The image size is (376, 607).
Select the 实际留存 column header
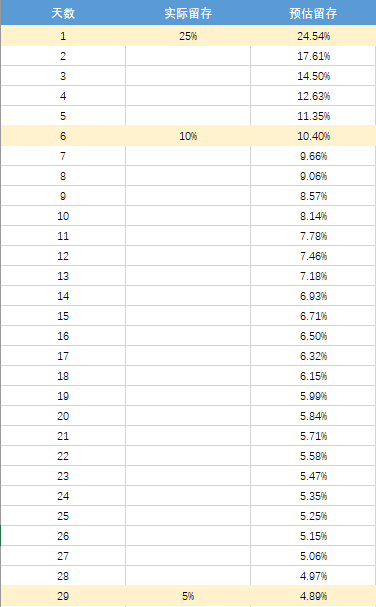tap(188, 13)
